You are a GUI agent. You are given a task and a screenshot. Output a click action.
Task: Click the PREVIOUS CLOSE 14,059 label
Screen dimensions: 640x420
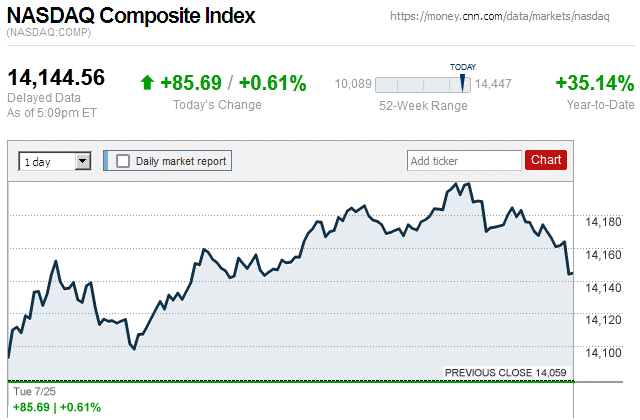tap(505, 372)
